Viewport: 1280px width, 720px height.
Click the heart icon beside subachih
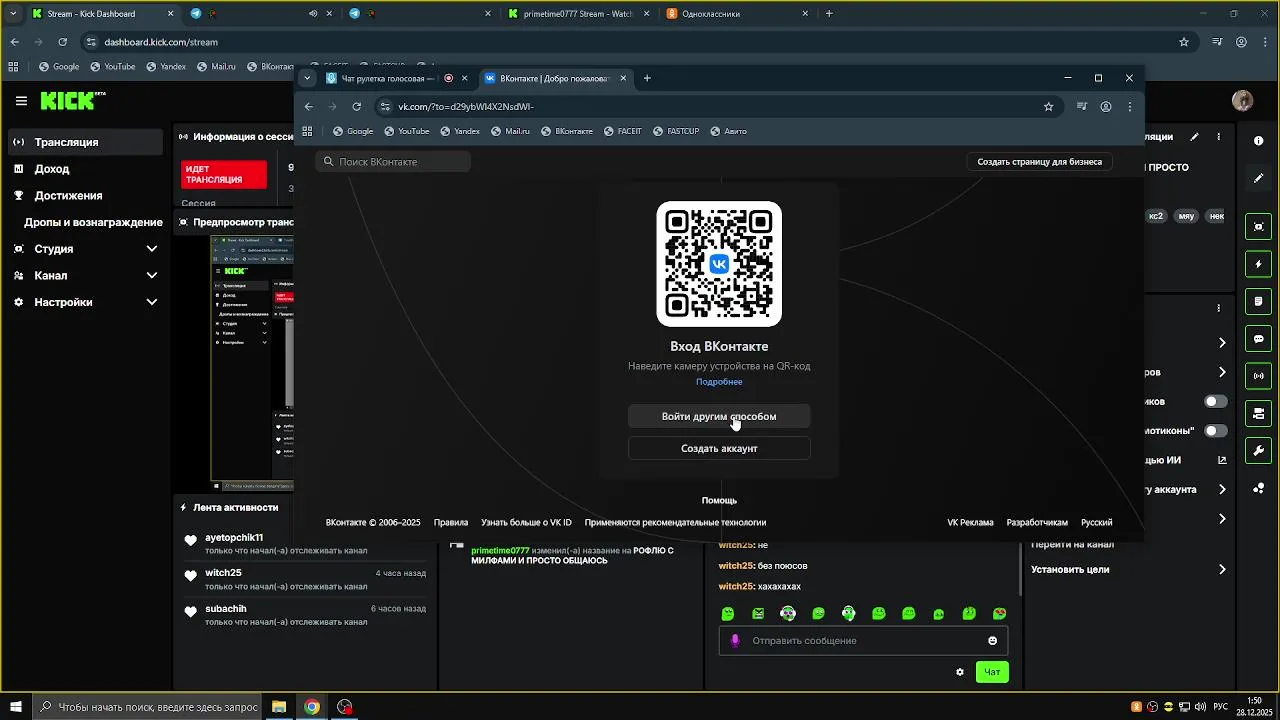click(x=190, y=612)
